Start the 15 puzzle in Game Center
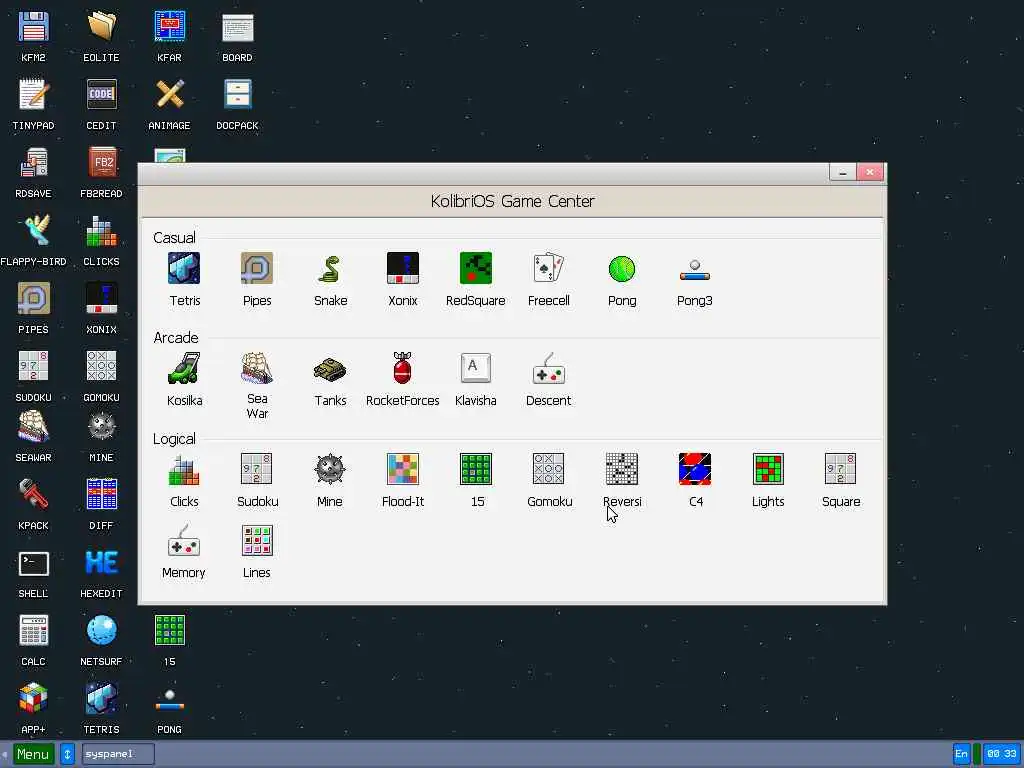 pos(475,470)
